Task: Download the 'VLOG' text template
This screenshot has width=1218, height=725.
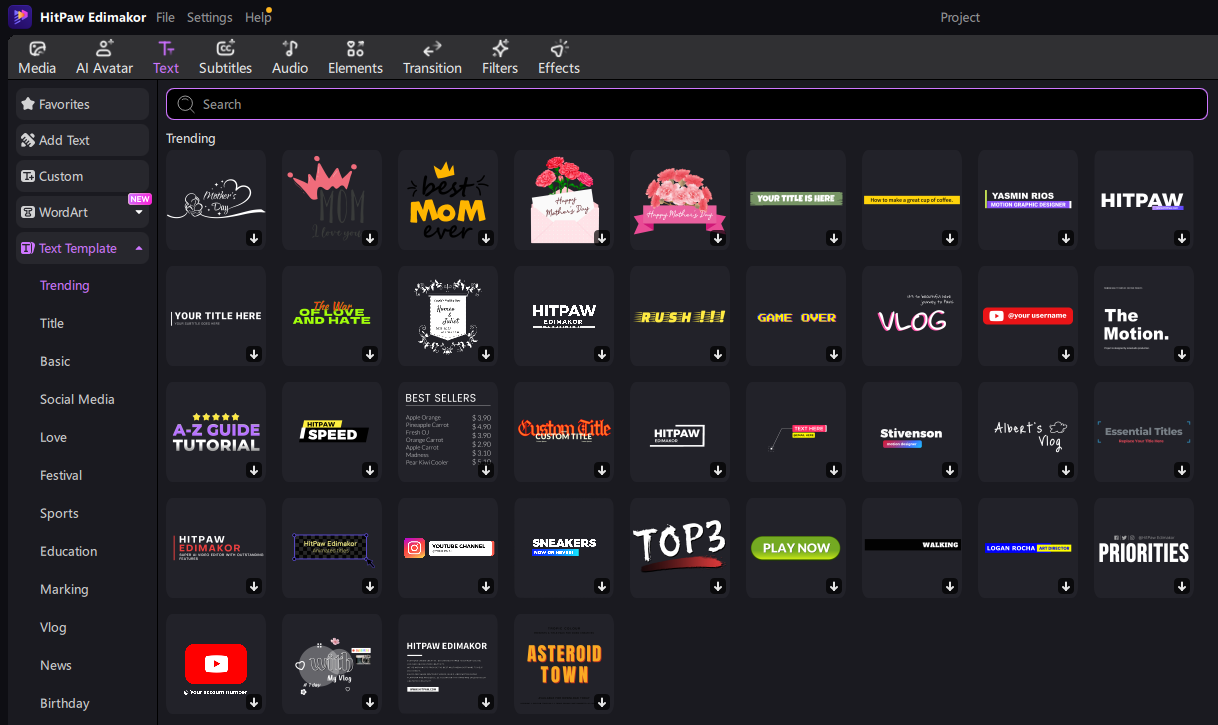Action: [950, 354]
